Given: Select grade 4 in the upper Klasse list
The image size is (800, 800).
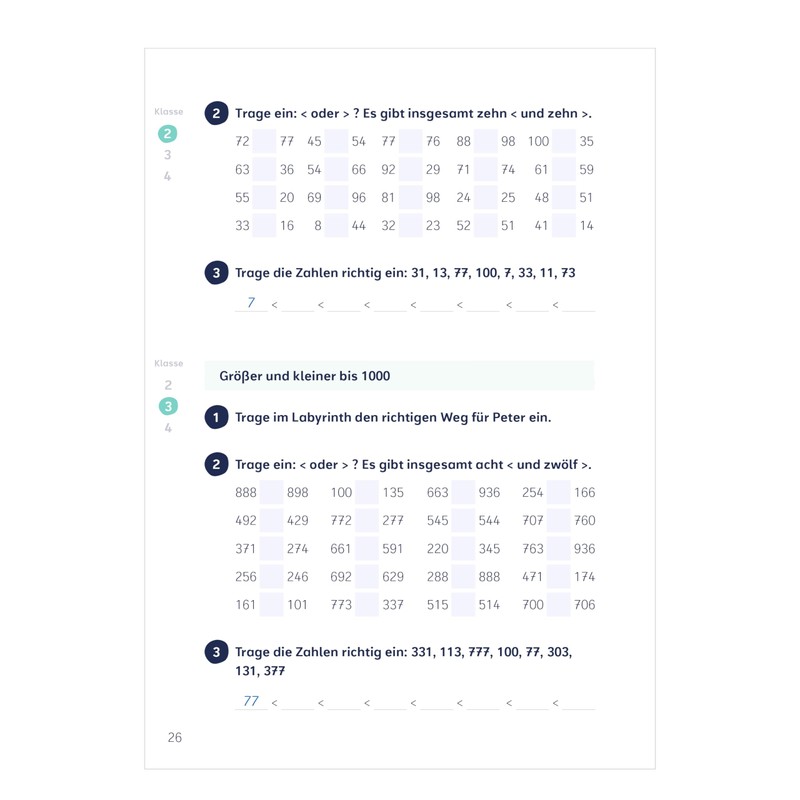Looking at the screenshot, I should 168,177.
